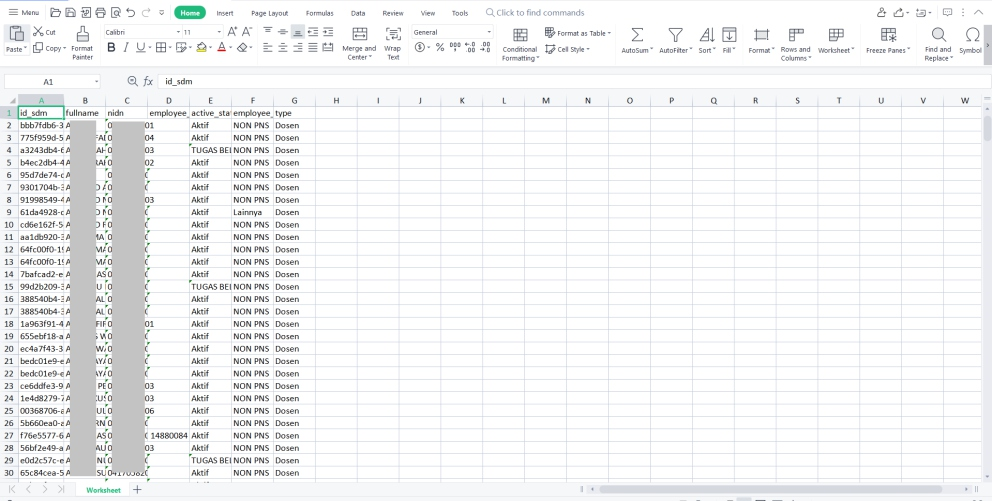
Task: Click the AutoFilter funnel icon
Action: click(676, 35)
